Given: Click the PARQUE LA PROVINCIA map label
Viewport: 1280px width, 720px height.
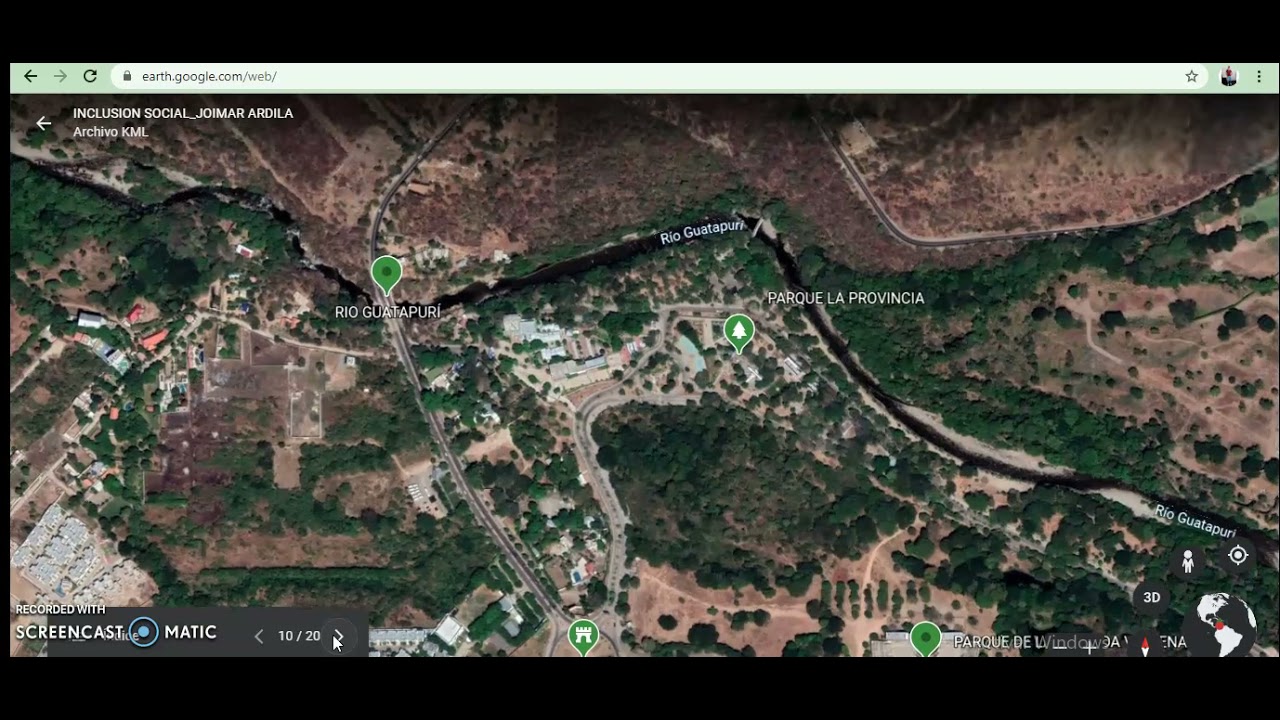Looking at the screenshot, I should click(846, 298).
